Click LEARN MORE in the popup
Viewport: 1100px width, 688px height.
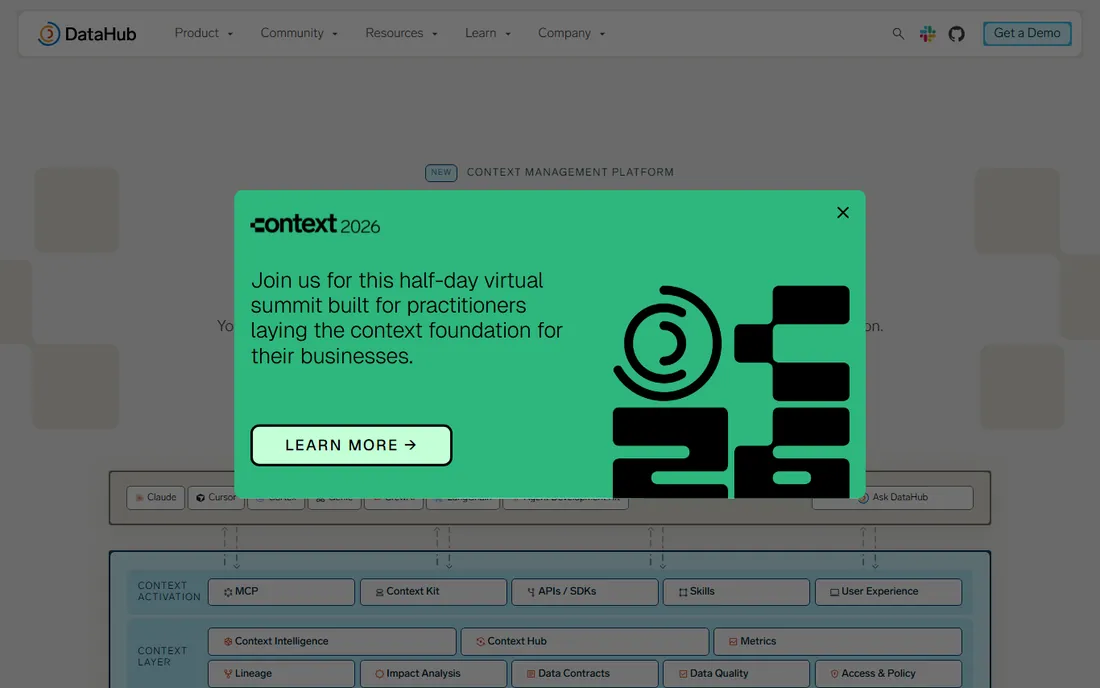pyautogui.click(x=351, y=445)
